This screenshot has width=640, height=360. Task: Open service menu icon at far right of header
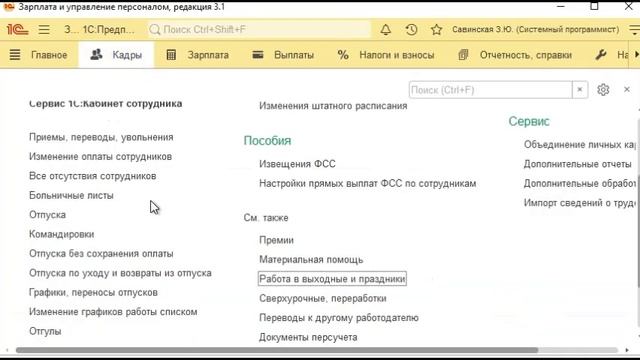[634, 29]
